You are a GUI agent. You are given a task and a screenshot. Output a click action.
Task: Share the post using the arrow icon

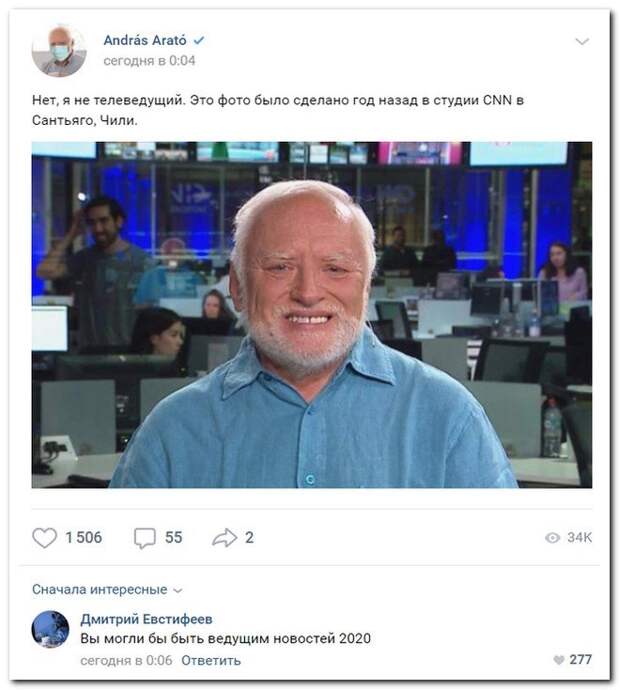pos(224,537)
